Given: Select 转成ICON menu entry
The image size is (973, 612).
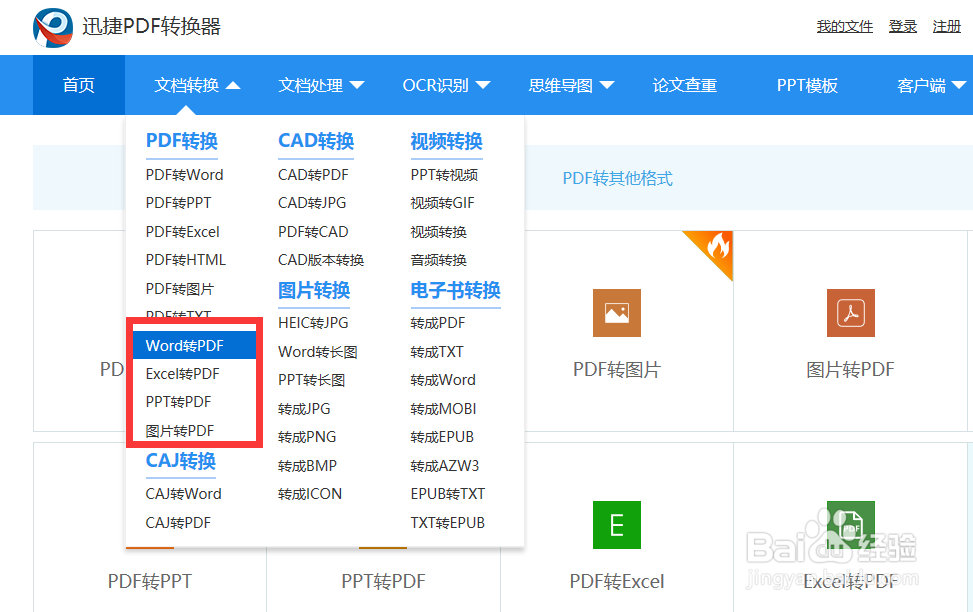Looking at the screenshot, I should click(x=310, y=494).
